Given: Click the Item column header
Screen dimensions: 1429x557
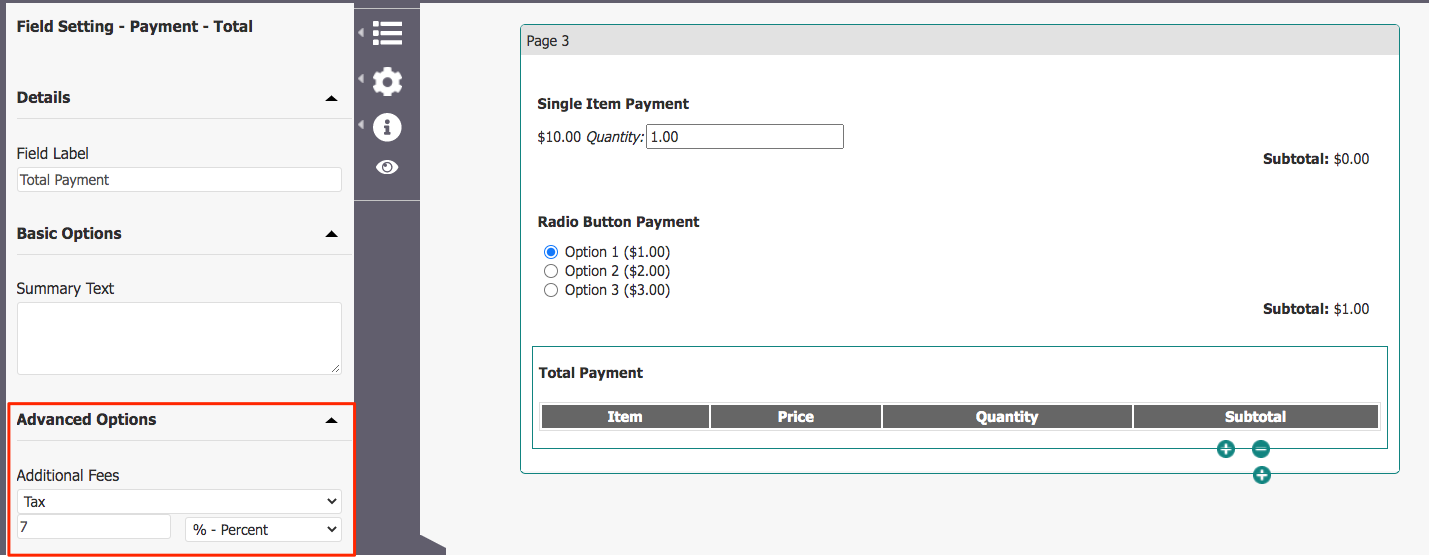Looking at the screenshot, I should coord(625,417).
